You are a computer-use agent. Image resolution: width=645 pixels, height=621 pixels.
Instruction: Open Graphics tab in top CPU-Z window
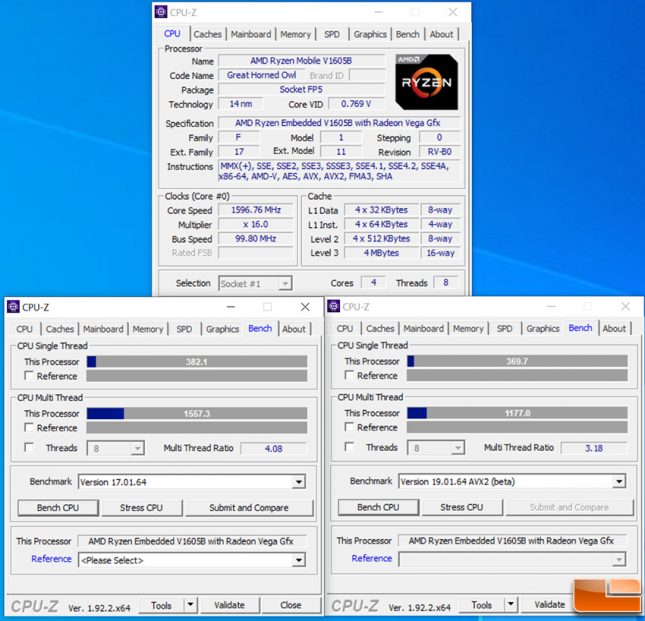(370, 34)
